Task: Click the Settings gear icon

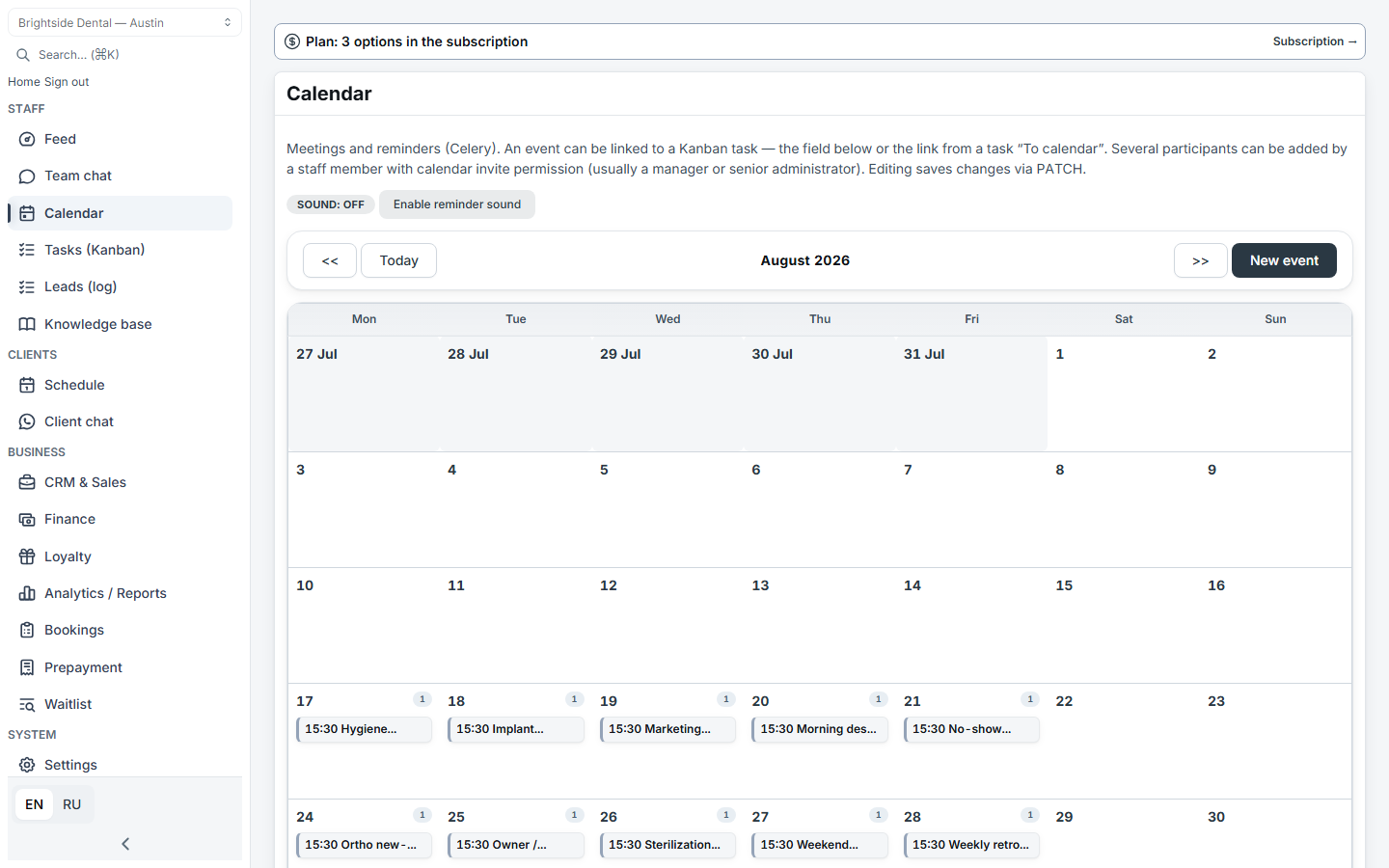Action: (x=27, y=765)
